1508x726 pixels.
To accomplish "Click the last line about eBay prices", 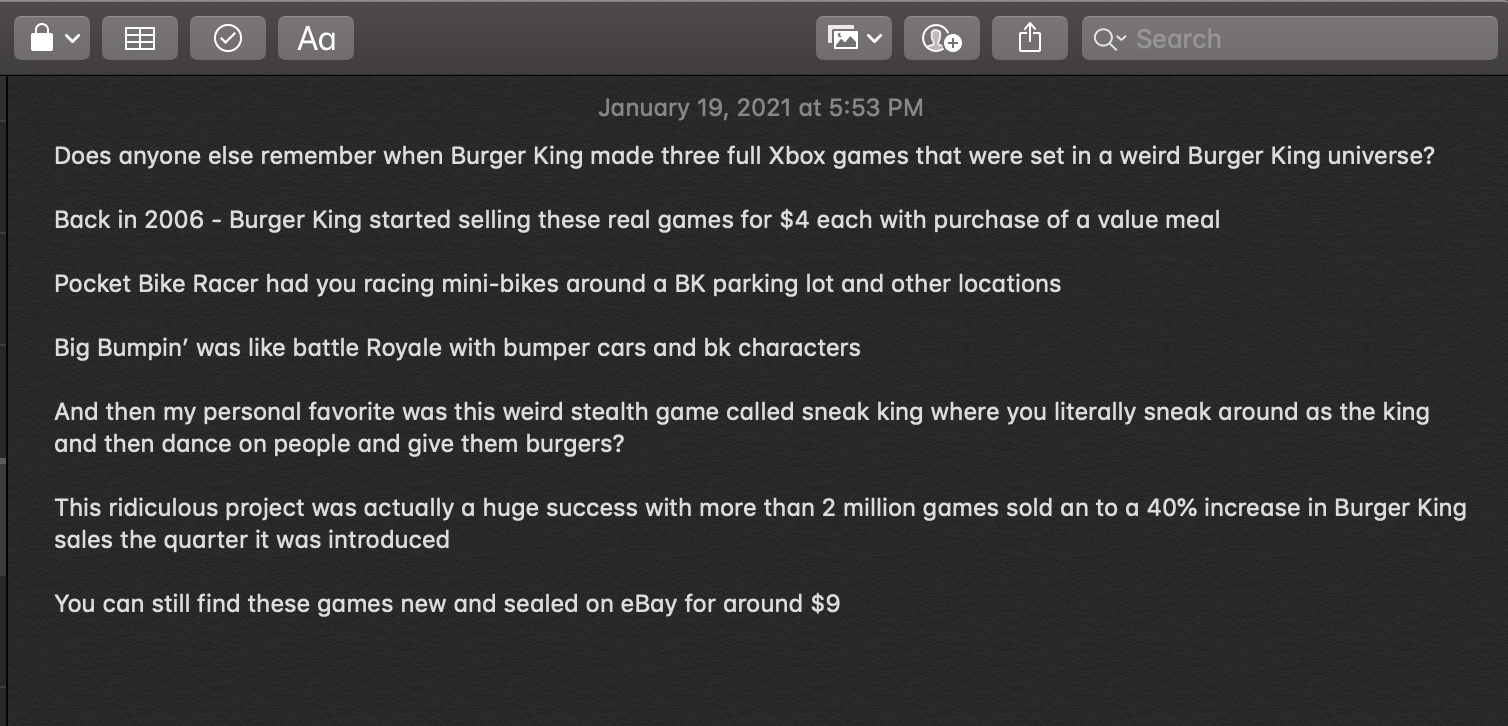I will tap(447, 604).
